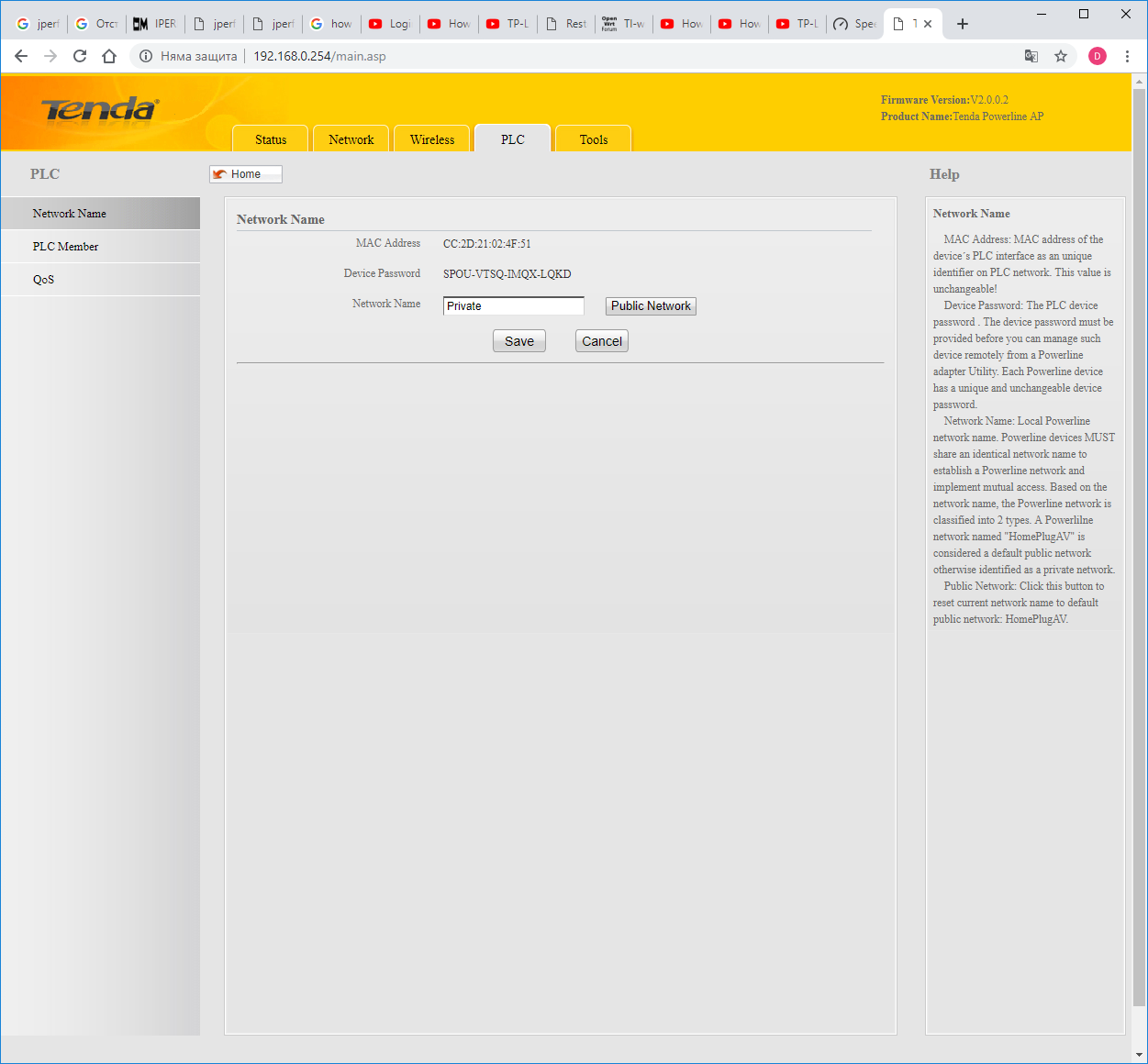Open the Network tab

tap(351, 139)
